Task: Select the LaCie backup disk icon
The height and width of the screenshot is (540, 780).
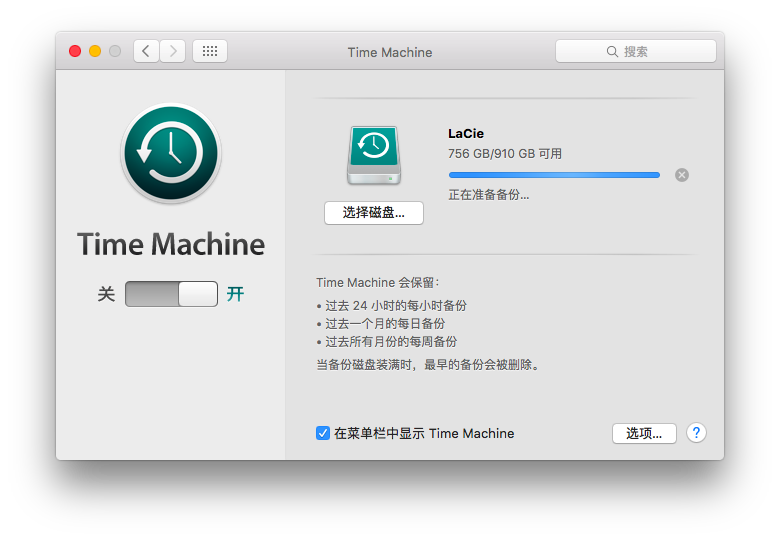Action: tap(373, 155)
